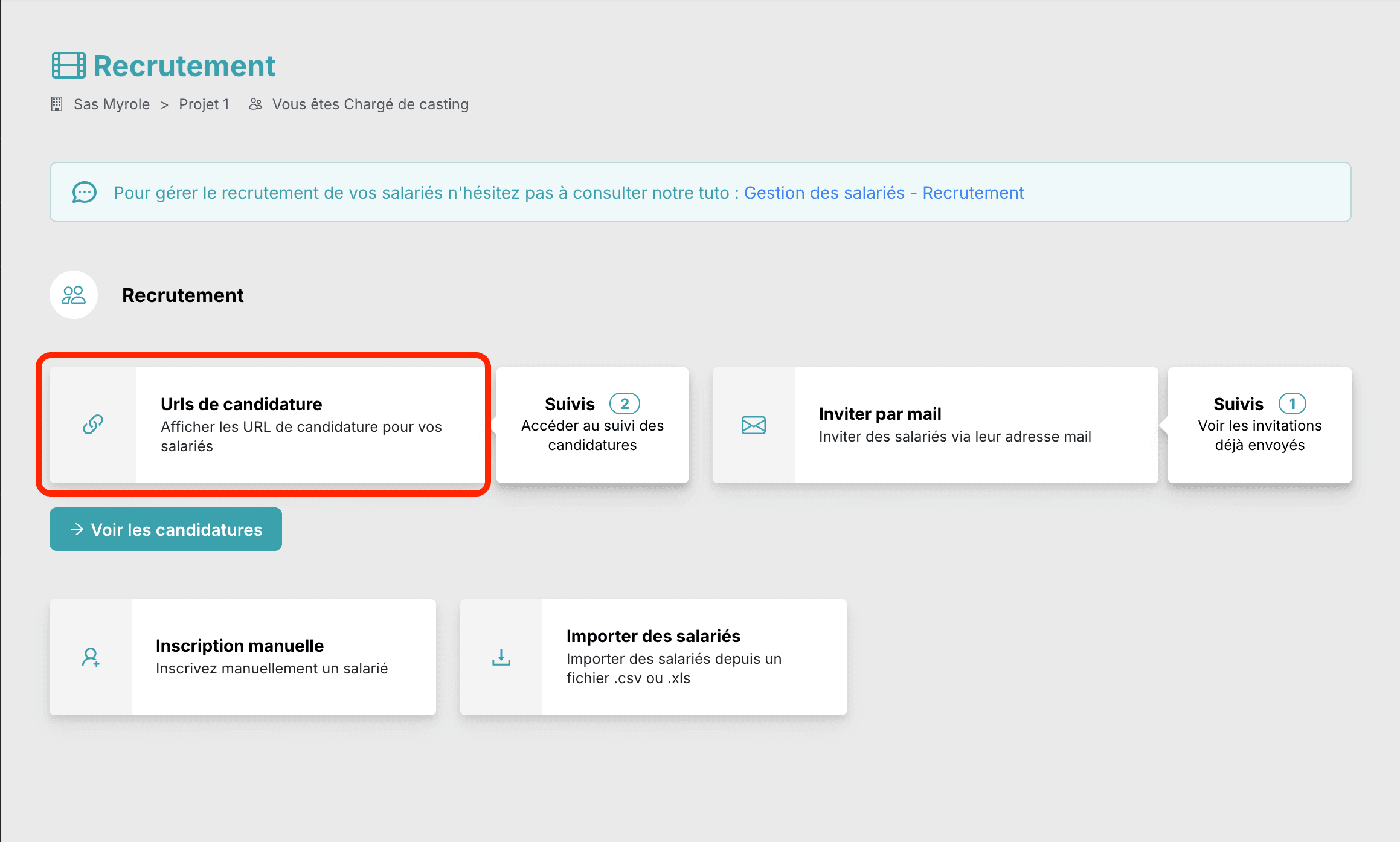Screen dimensions: 1400x842
Task: Open Suivis for sent invitations
Action: tap(1260, 425)
